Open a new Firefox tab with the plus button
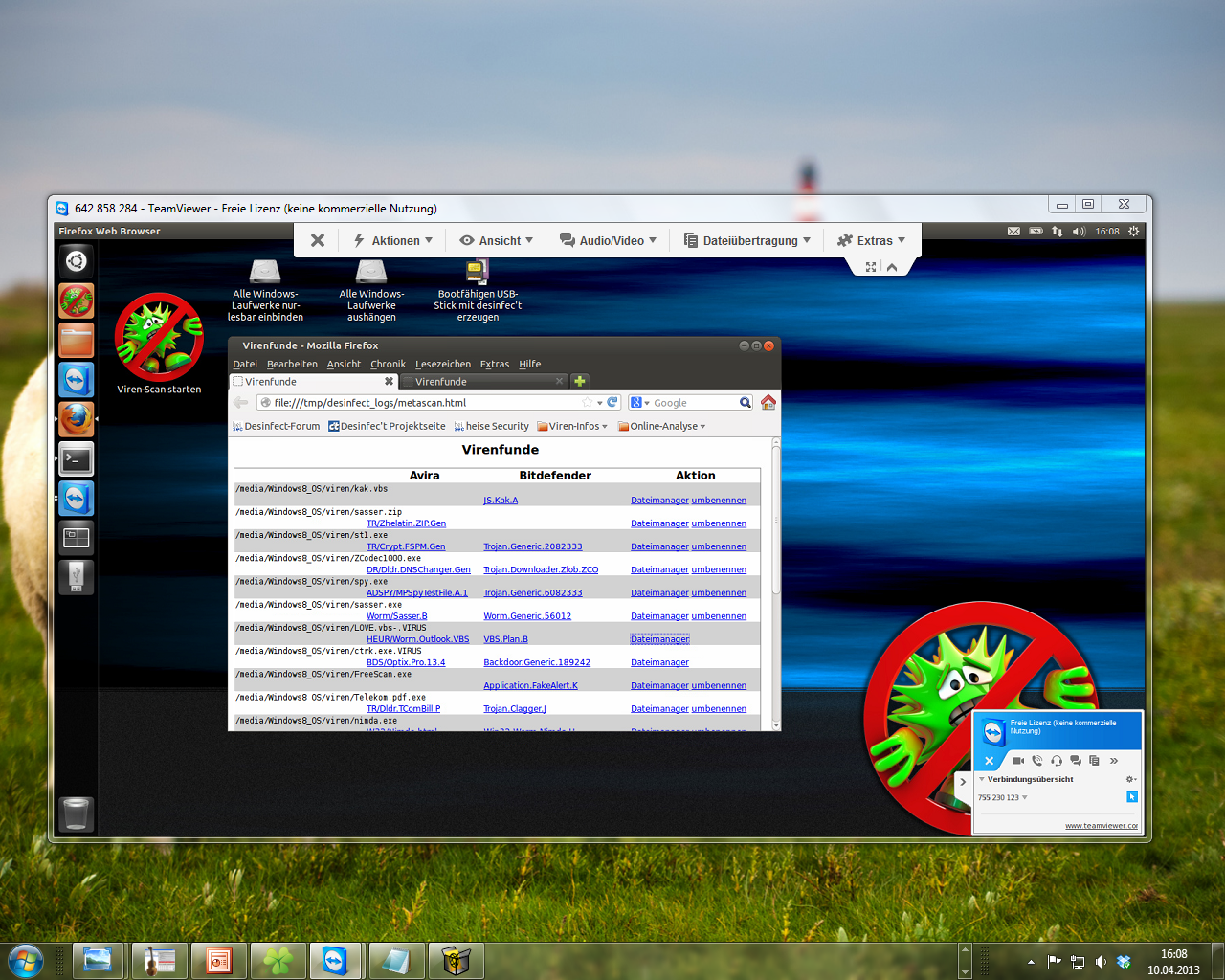This screenshot has height=980, width=1225. tap(580, 381)
